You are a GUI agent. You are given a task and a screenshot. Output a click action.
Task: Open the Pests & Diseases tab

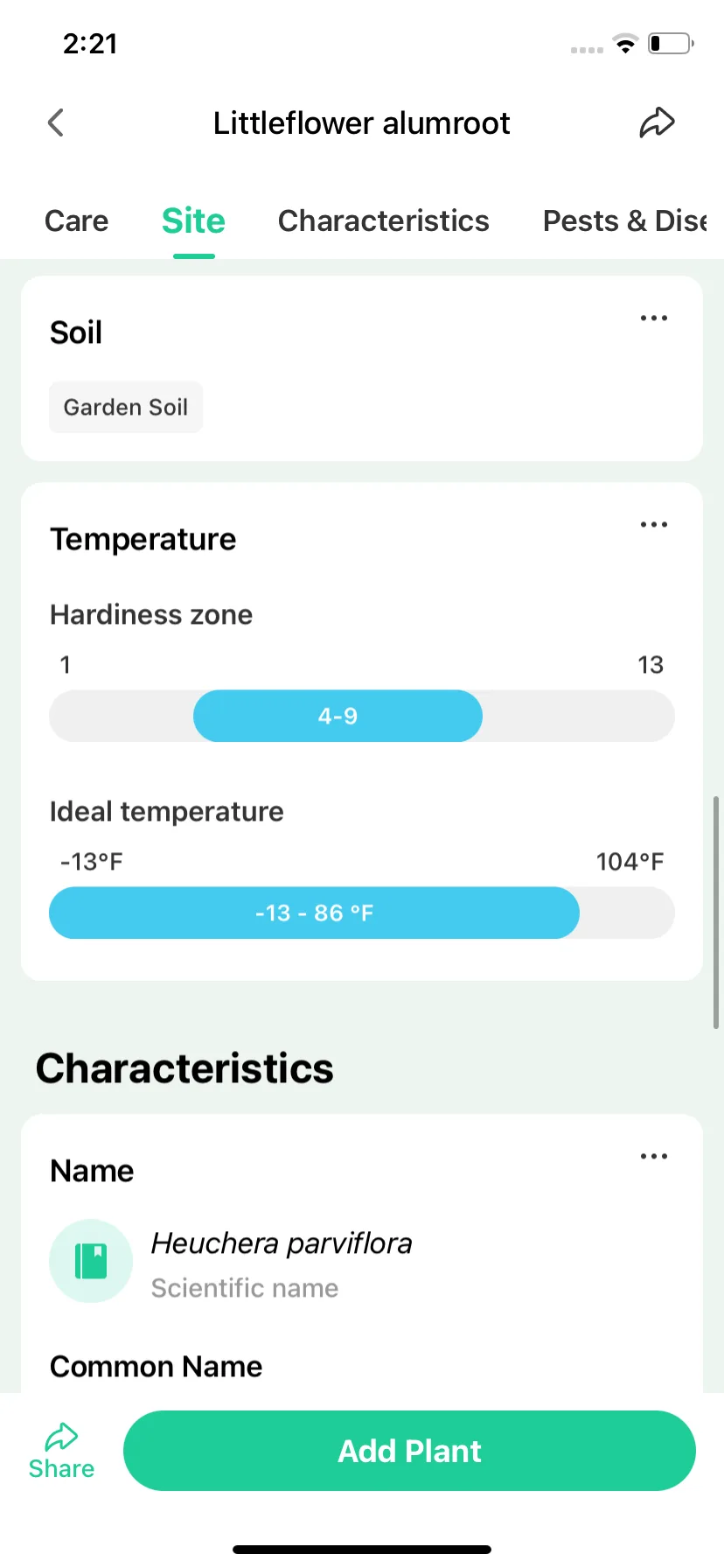click(x=624, y=220)
